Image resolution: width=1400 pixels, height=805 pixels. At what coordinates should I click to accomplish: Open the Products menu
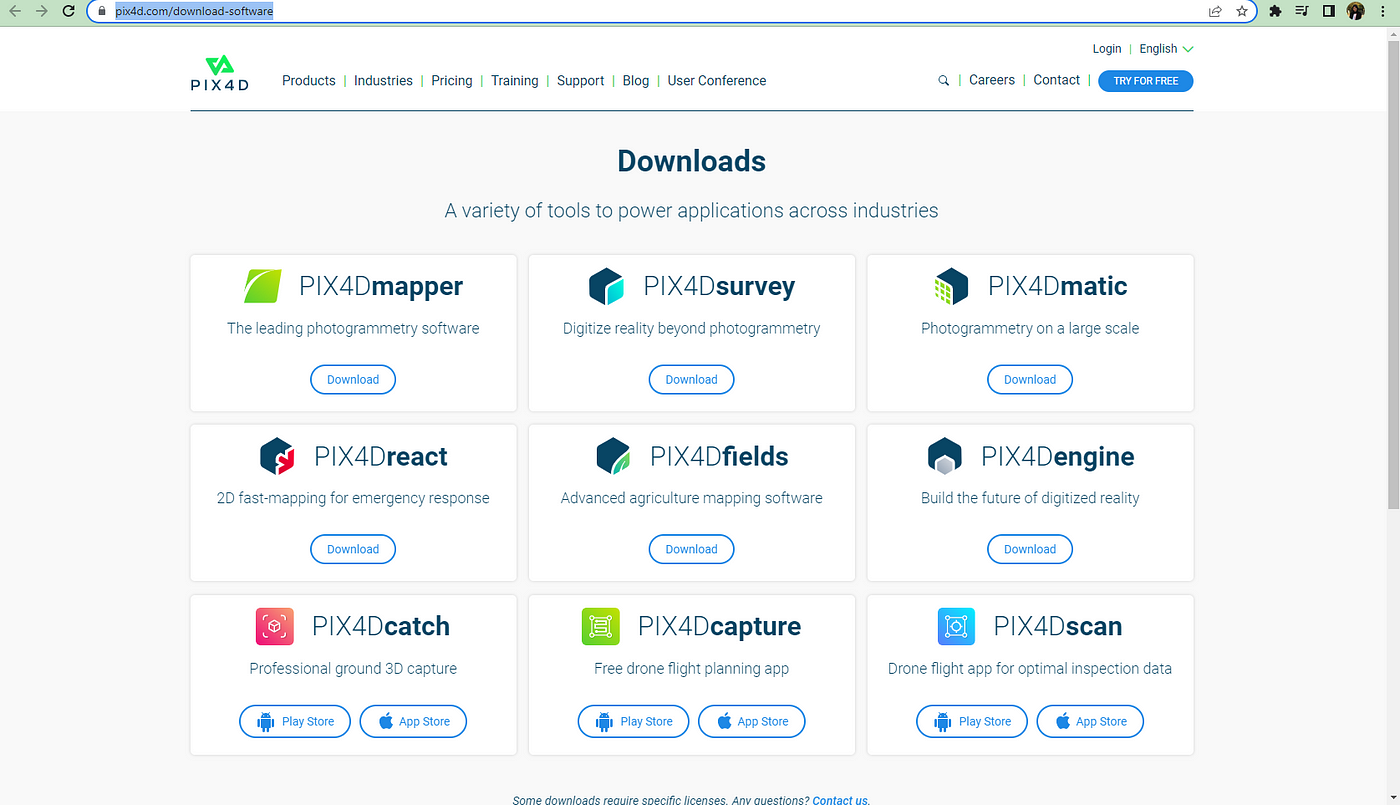[308, 81]
